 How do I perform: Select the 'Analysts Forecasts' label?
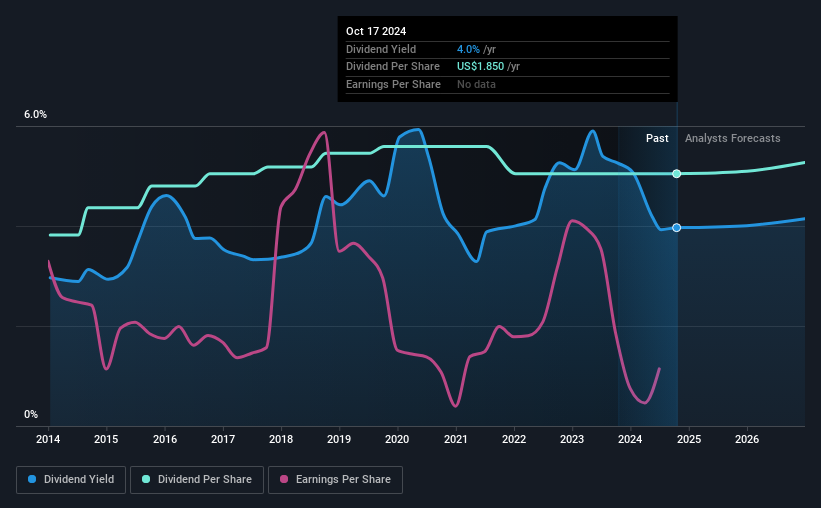pyautogui.click(x=733, y=138)
